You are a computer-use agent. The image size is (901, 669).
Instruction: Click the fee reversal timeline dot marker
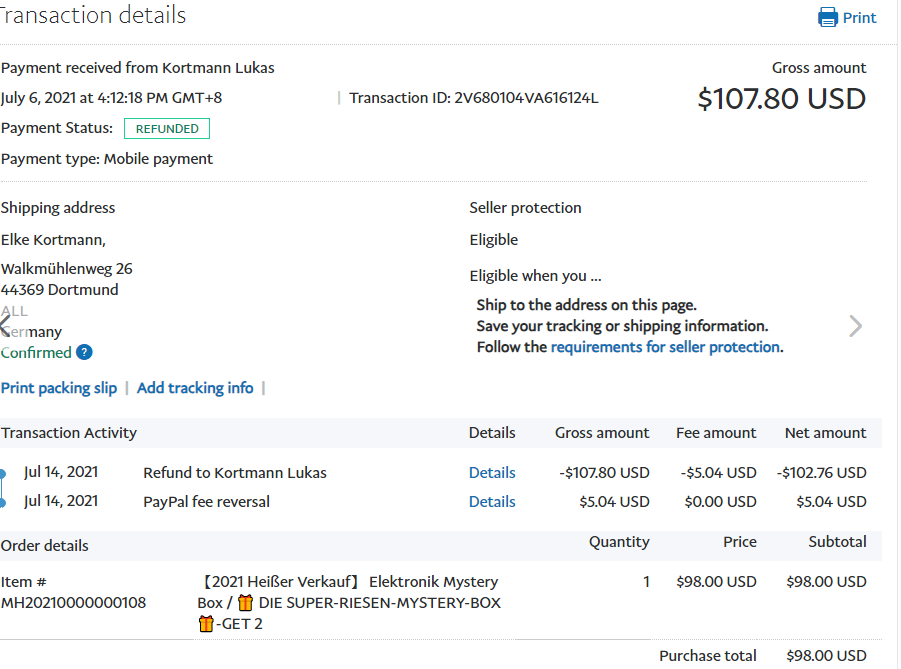coord(3,502)
